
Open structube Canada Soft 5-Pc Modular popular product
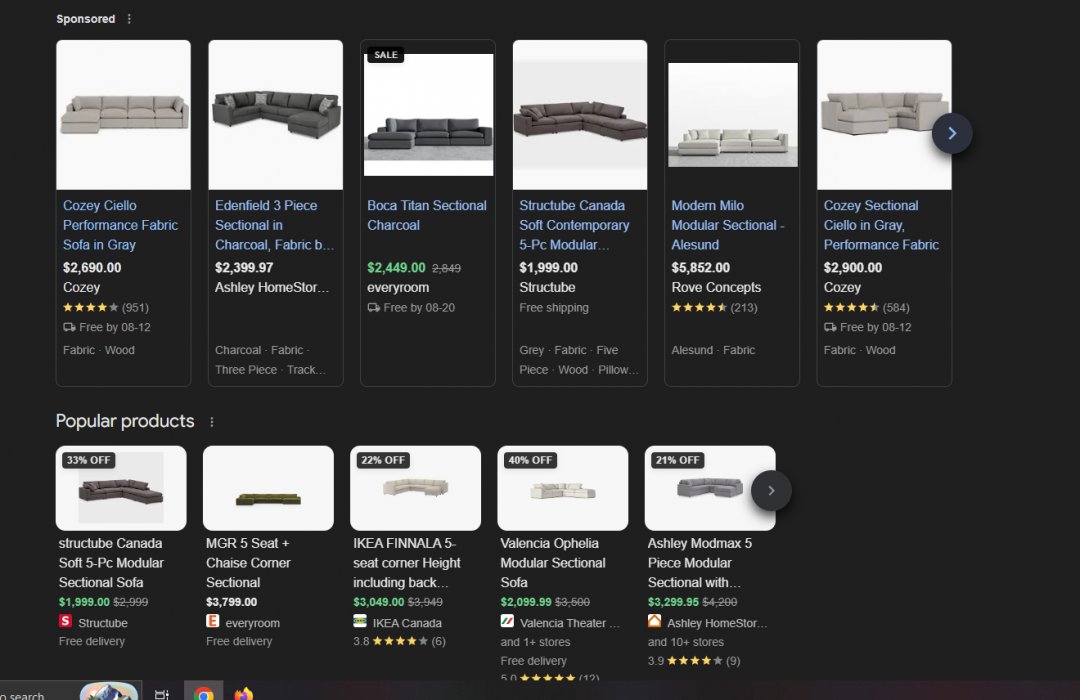(x=111, y=563)
